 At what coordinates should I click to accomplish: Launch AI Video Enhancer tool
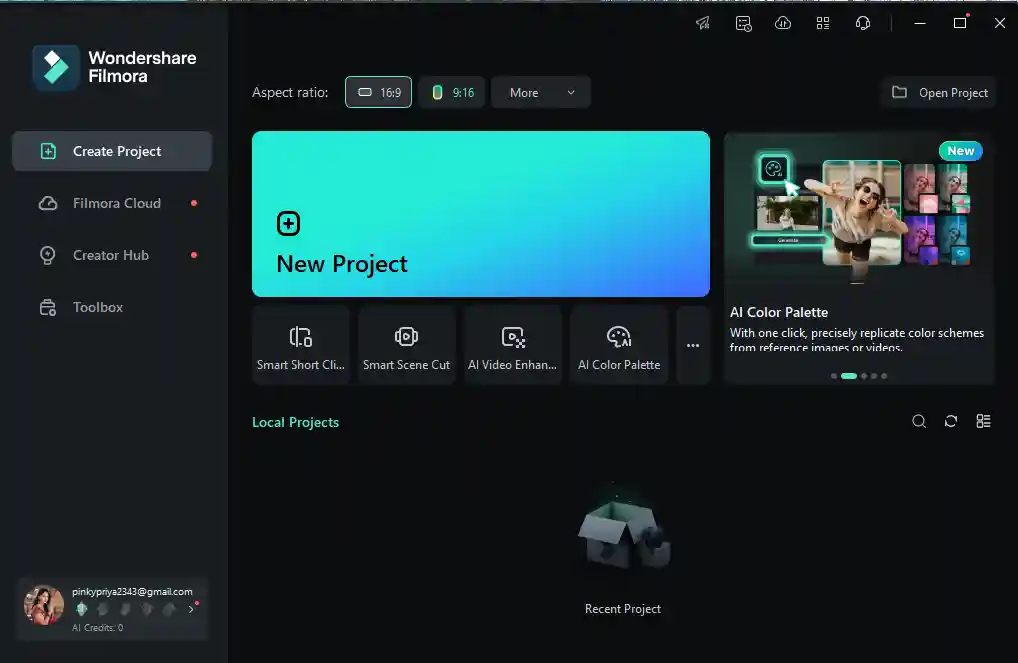512,345
